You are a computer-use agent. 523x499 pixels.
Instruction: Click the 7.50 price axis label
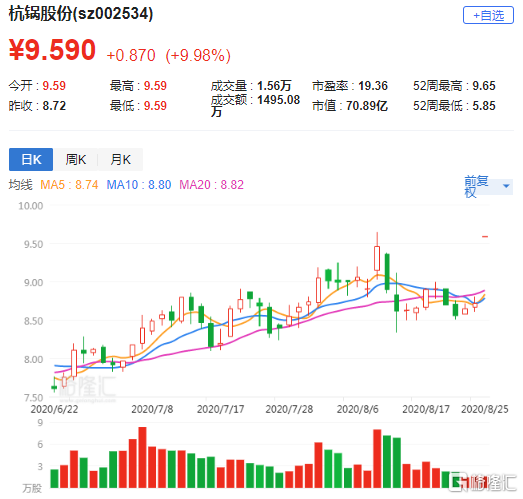(33, 398)
